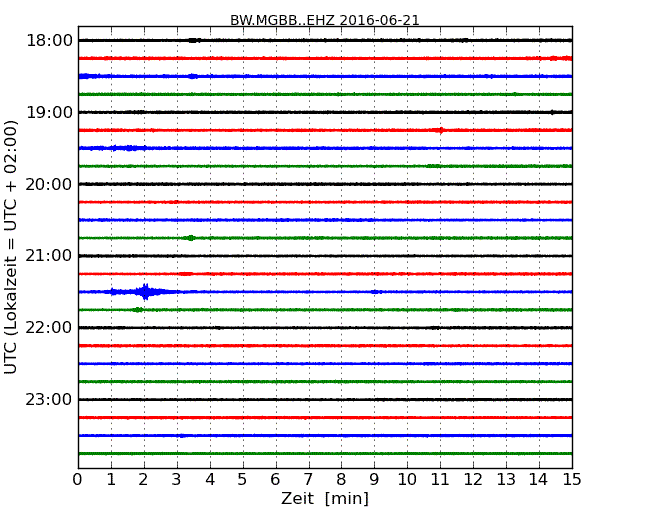This screenshot has height=520, width=650.
Task: Click x-axis tick label 12
Action: (x=473, y=480)
